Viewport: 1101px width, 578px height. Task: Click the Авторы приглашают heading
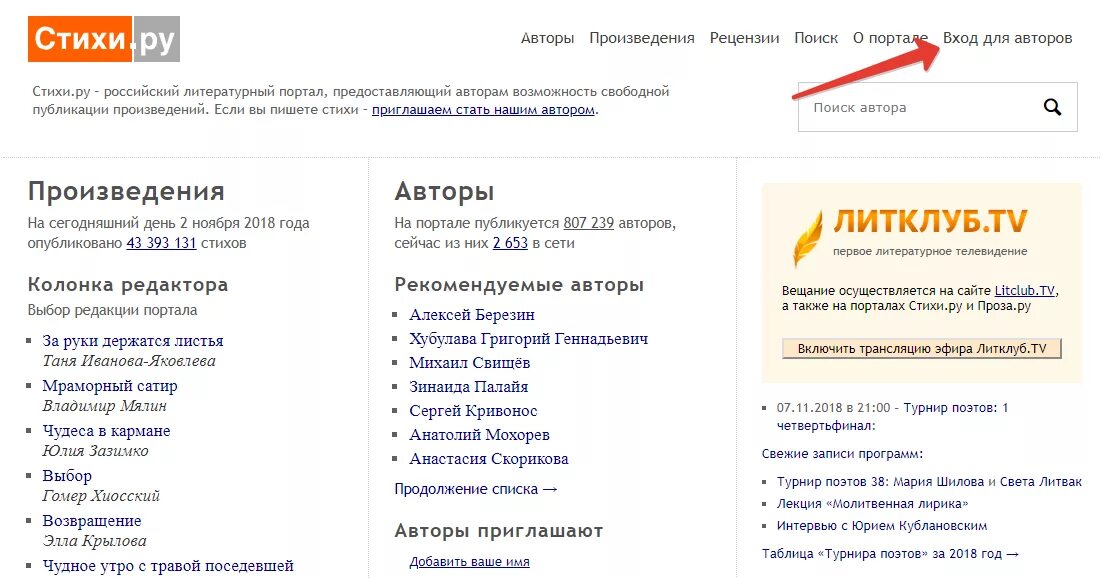point(499,531)
